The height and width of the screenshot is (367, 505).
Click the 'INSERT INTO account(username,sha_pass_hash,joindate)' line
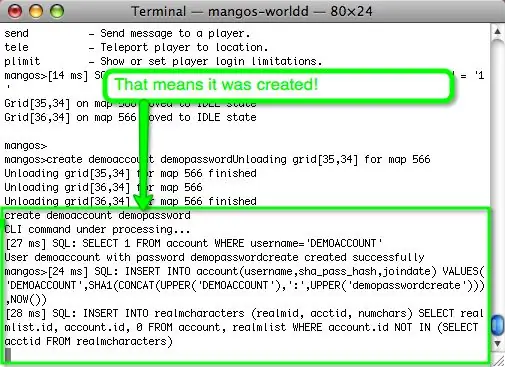pyautogui.click(x=244, y=271)
